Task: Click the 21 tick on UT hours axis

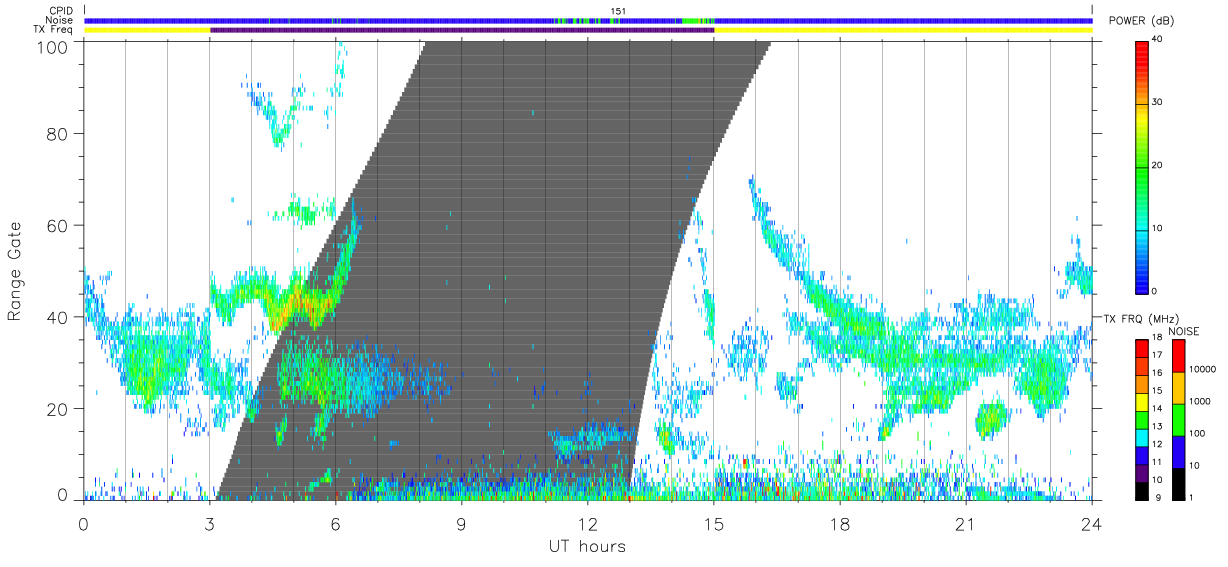Action: tap(965, 522)
